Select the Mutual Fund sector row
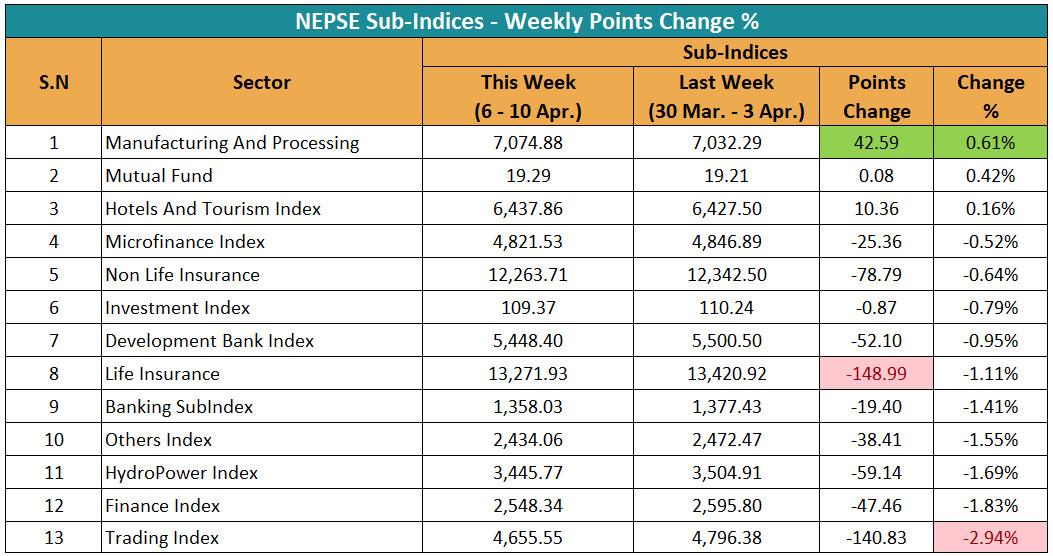The image size is (1053, 556). (x=159, y=176)
